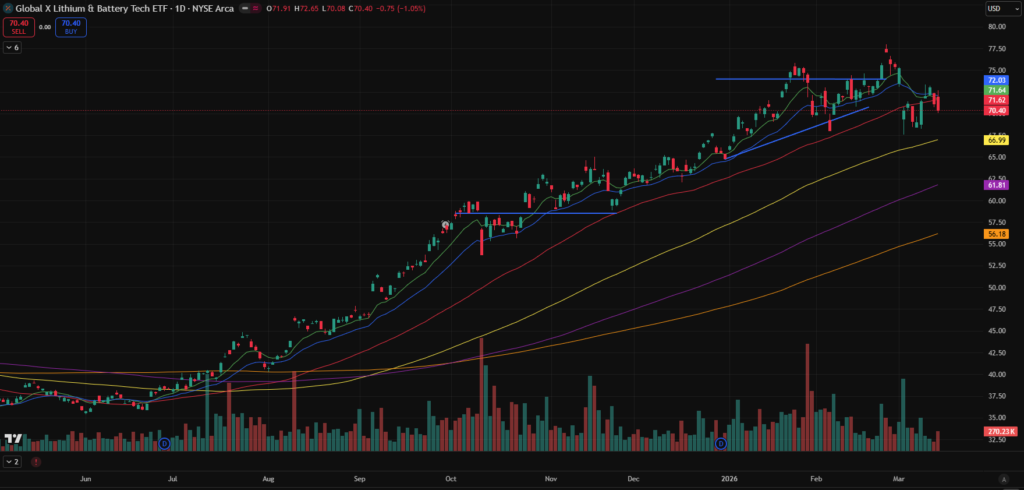Click the purple 61.81 moving average label
This screenshot has width=1024, height=490.
point(996,185)
